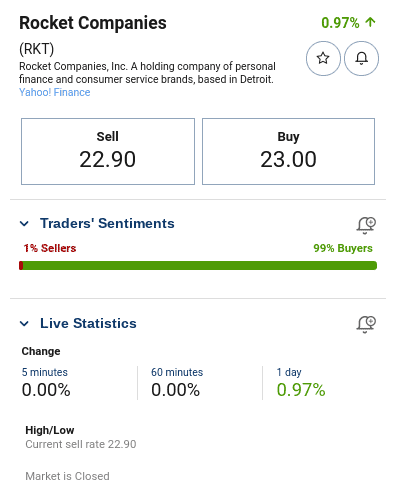This screenshot has width=394, height=487.
Task: Collapse the Live Statistics section chevron
Action: (x=24, y=323)
